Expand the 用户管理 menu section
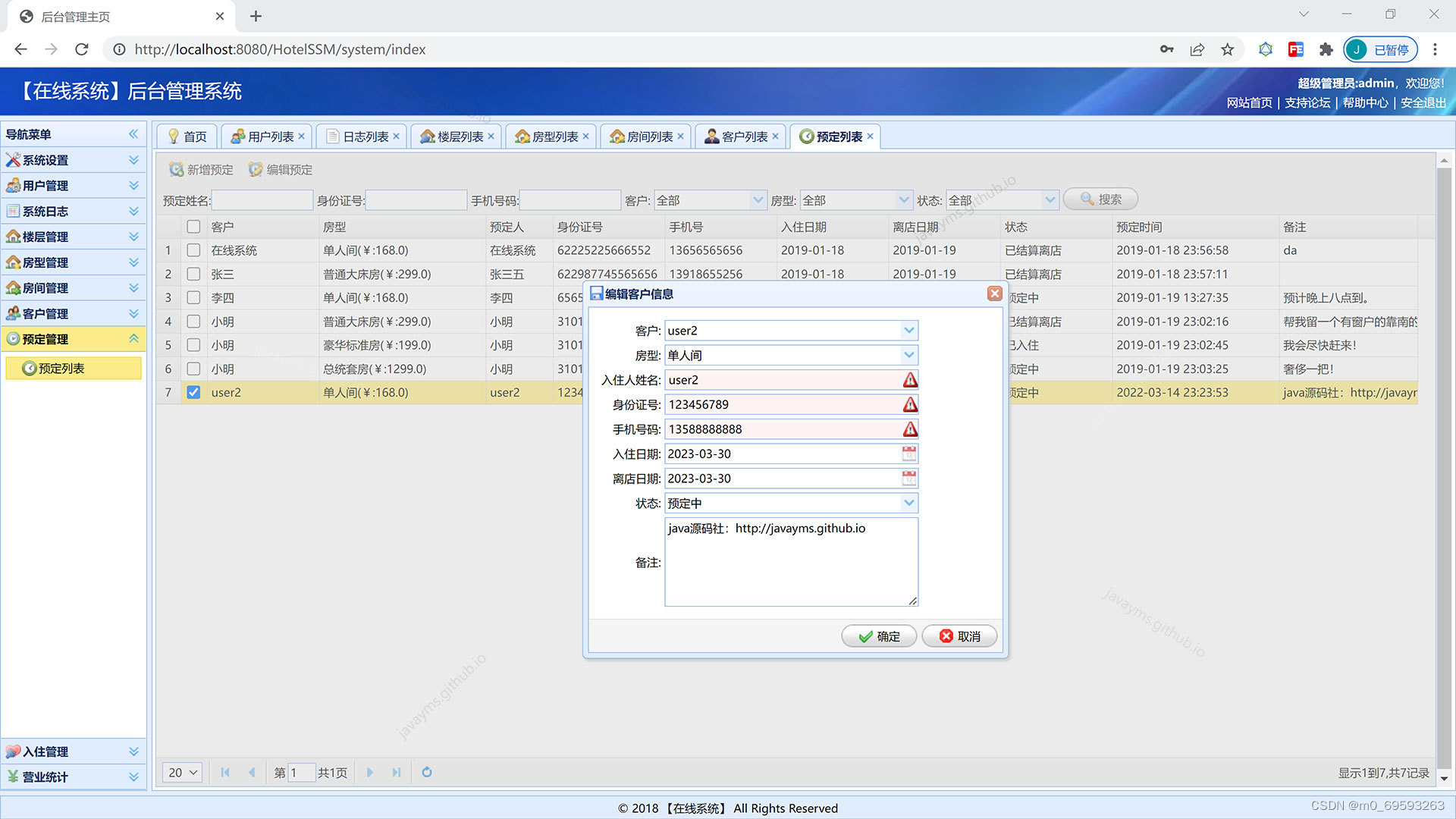Viewport: 1456px width, 819px height. tap(74, 186)
